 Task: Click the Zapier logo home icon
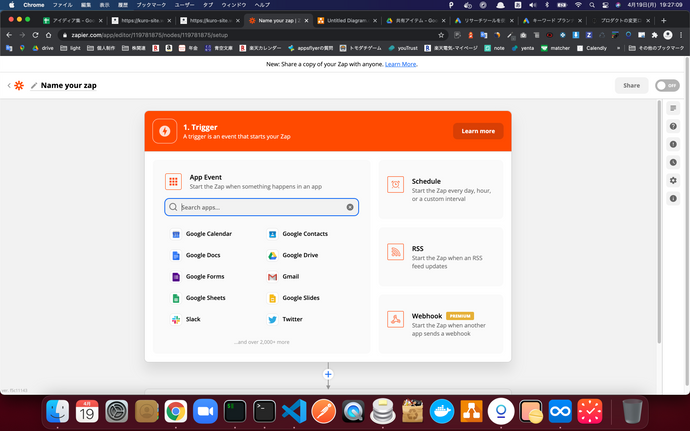point(19,85)
